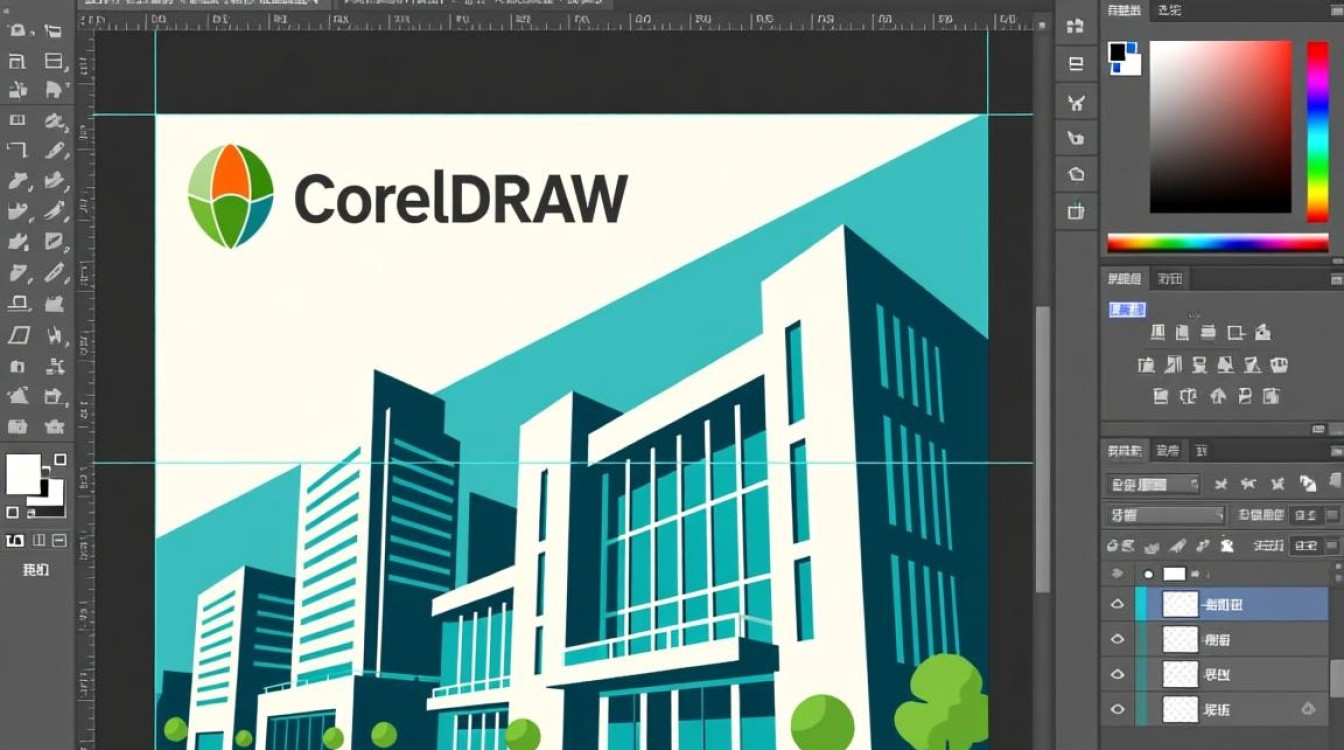Select the corner-bracket crop tool in the toolbox
1344x750 pixels.
(x=18, y=150)
